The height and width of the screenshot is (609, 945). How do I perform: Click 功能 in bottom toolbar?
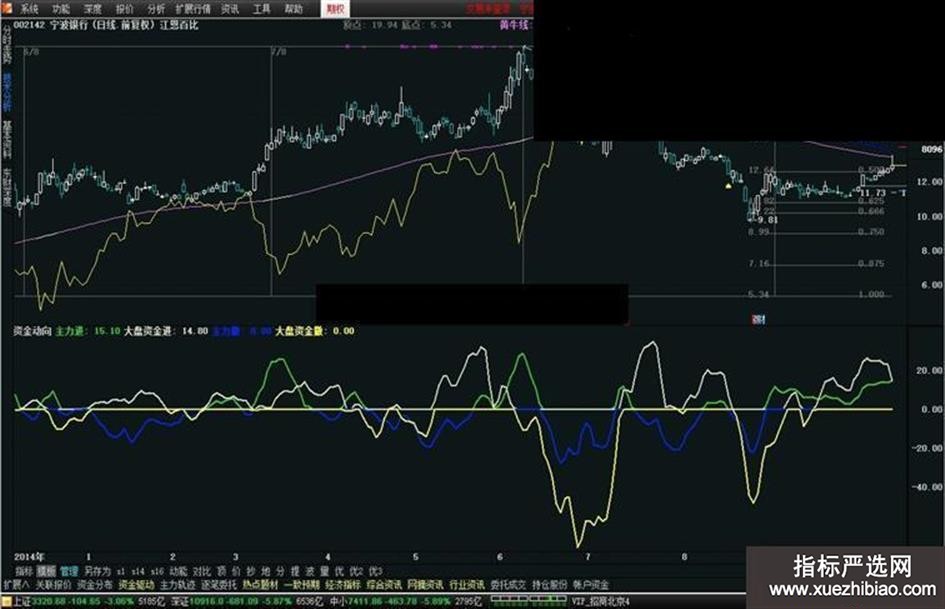click(178, 571)
